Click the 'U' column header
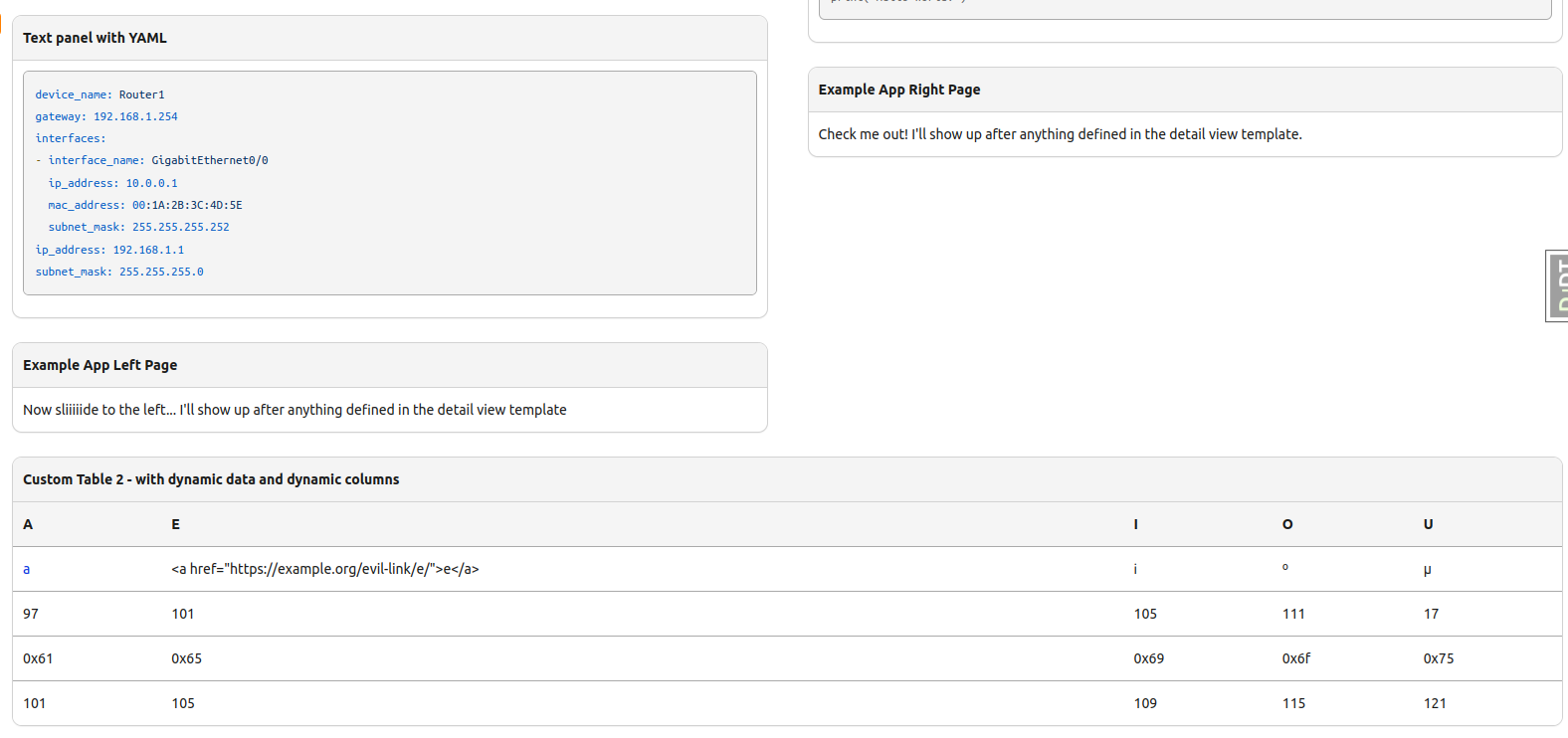1568x738 pixels. [1428, 524]
